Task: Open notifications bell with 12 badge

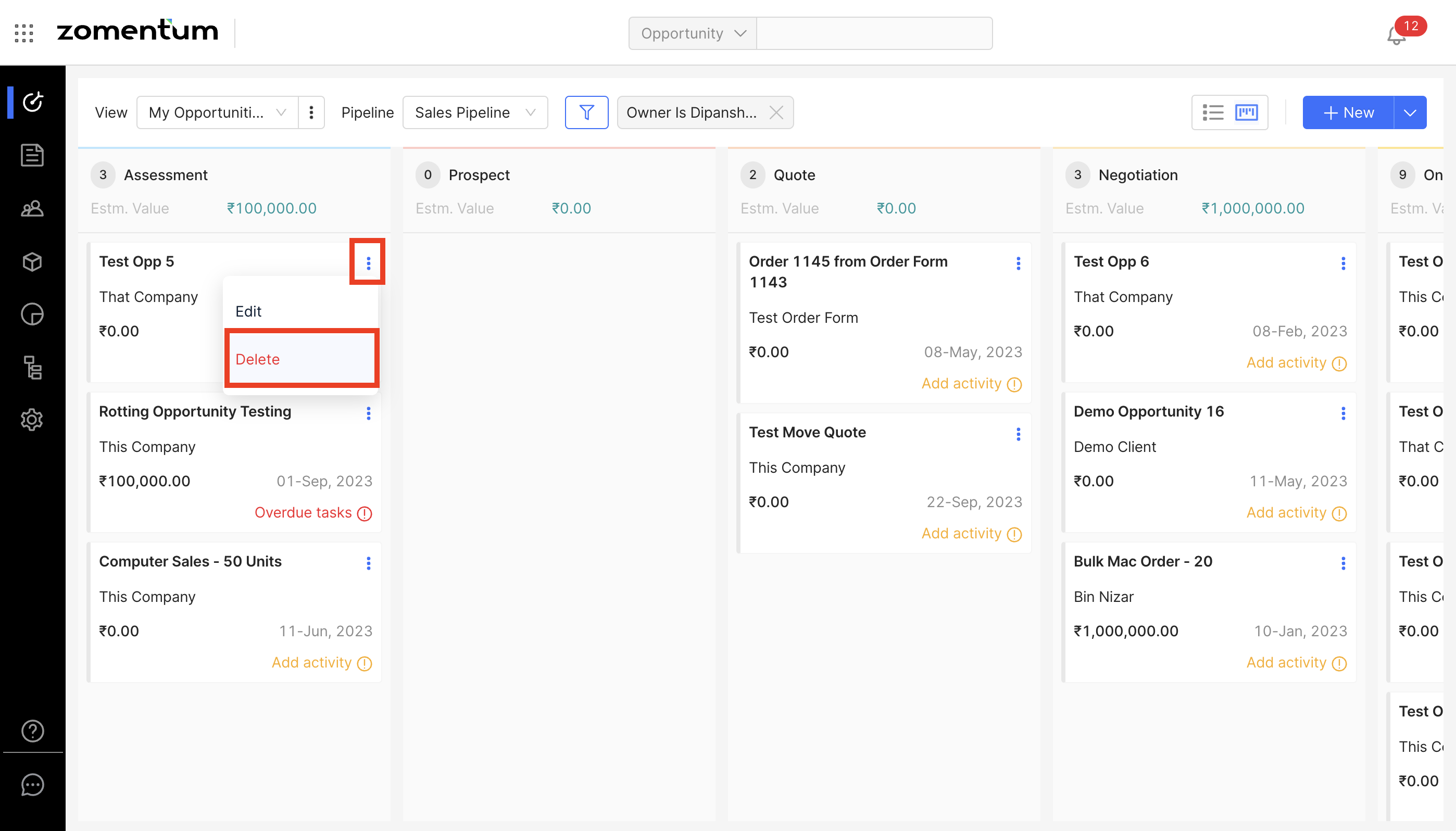Action: coord(1396,35)
